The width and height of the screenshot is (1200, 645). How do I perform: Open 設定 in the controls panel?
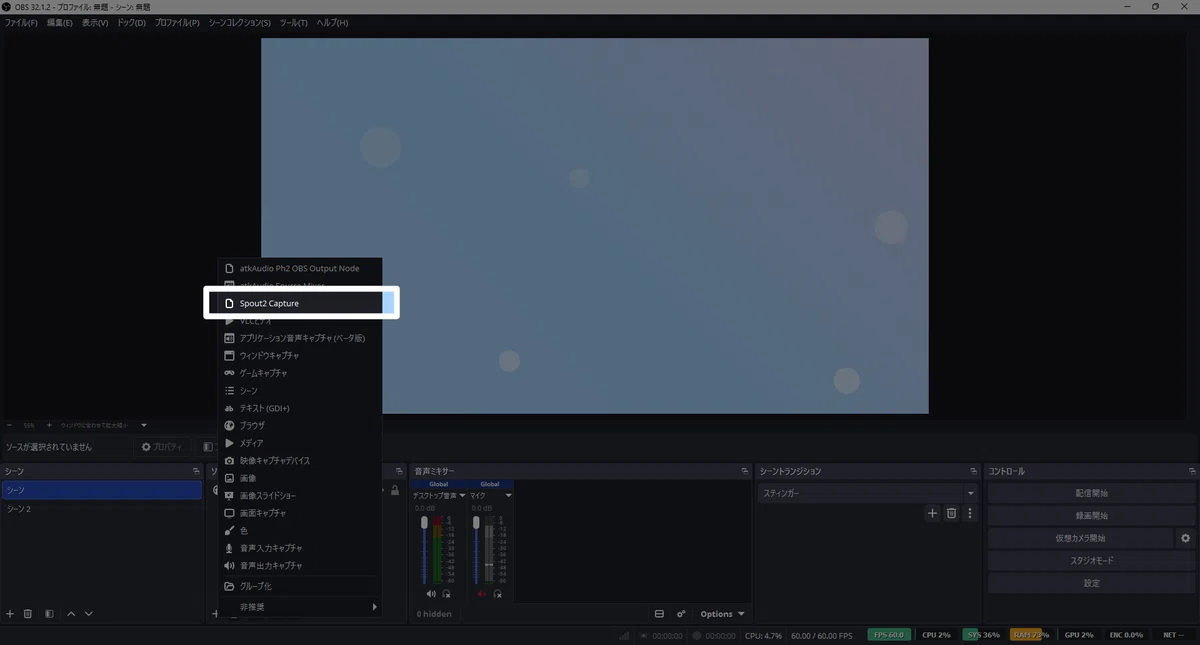pos(1091,583)
